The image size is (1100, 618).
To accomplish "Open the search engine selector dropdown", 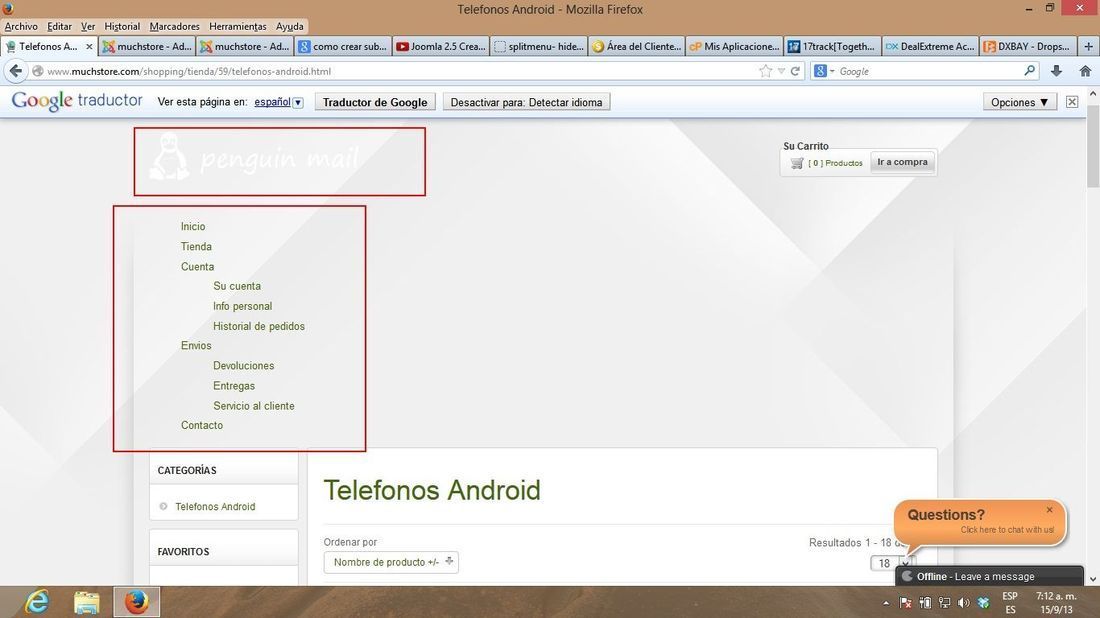I will click(824, 71).
